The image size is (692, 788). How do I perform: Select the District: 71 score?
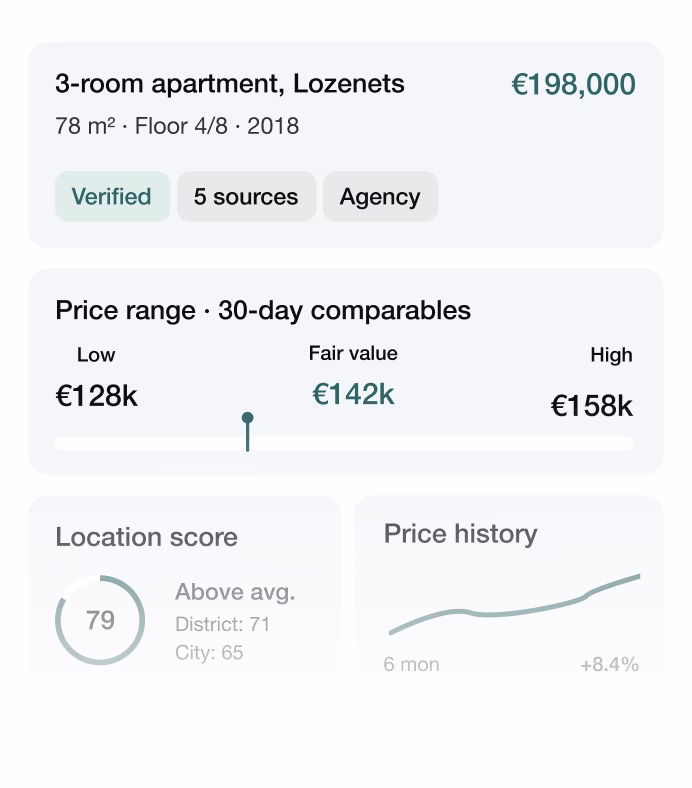[x=222, y=624]
